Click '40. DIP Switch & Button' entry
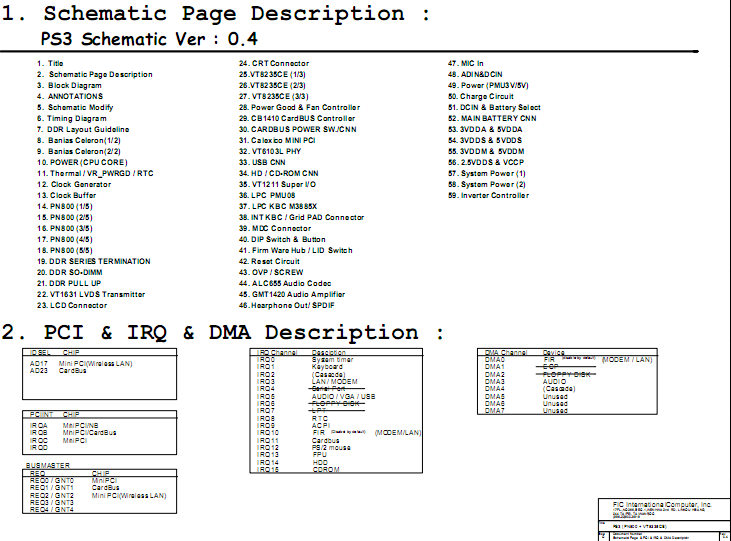 click(x=282, y=240)
